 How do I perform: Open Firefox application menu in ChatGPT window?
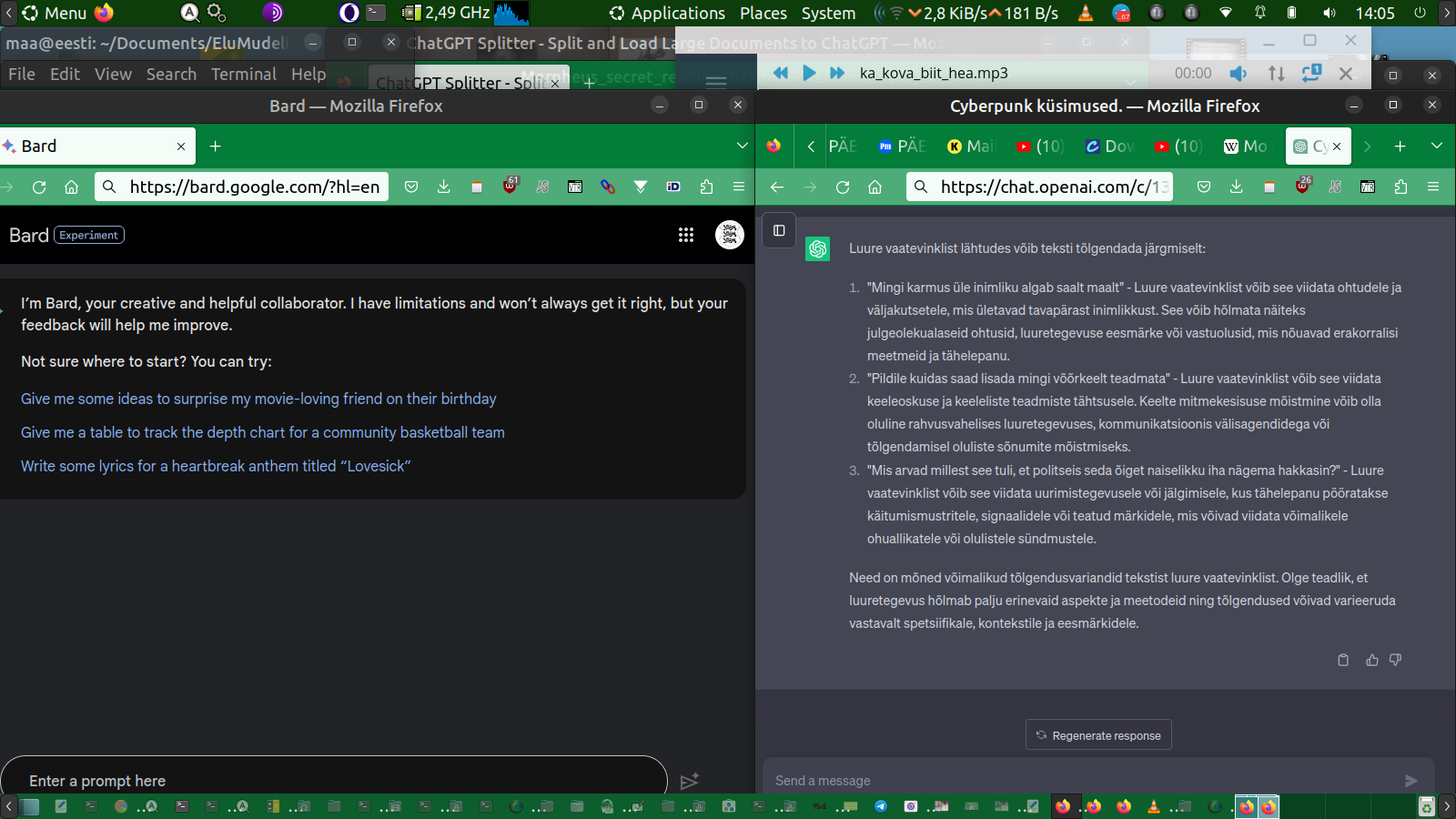pos(1433,187)
